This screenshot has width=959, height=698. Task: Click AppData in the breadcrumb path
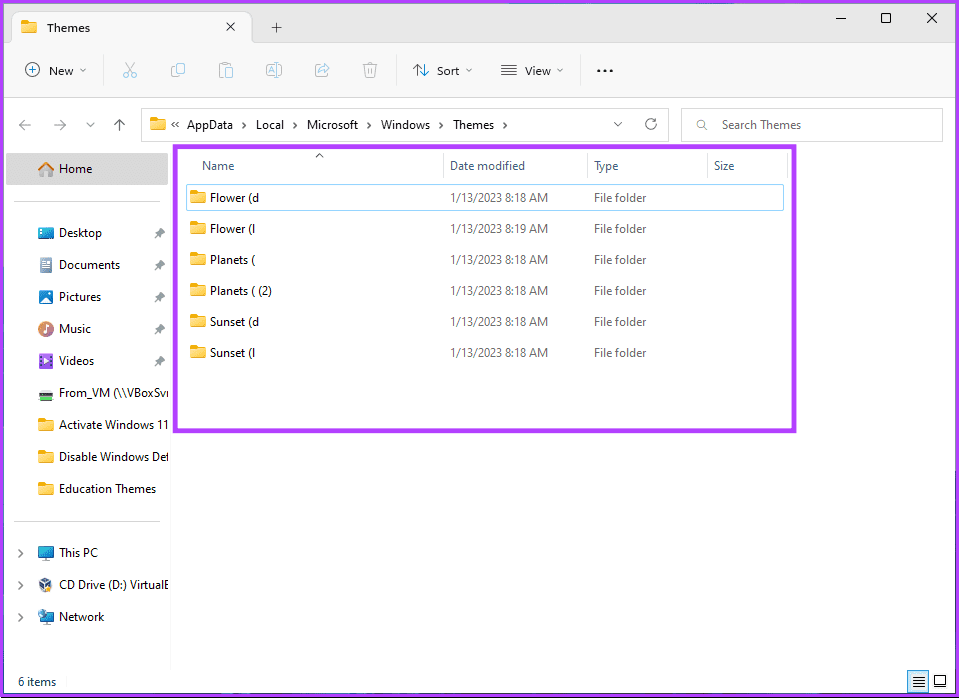210,125
